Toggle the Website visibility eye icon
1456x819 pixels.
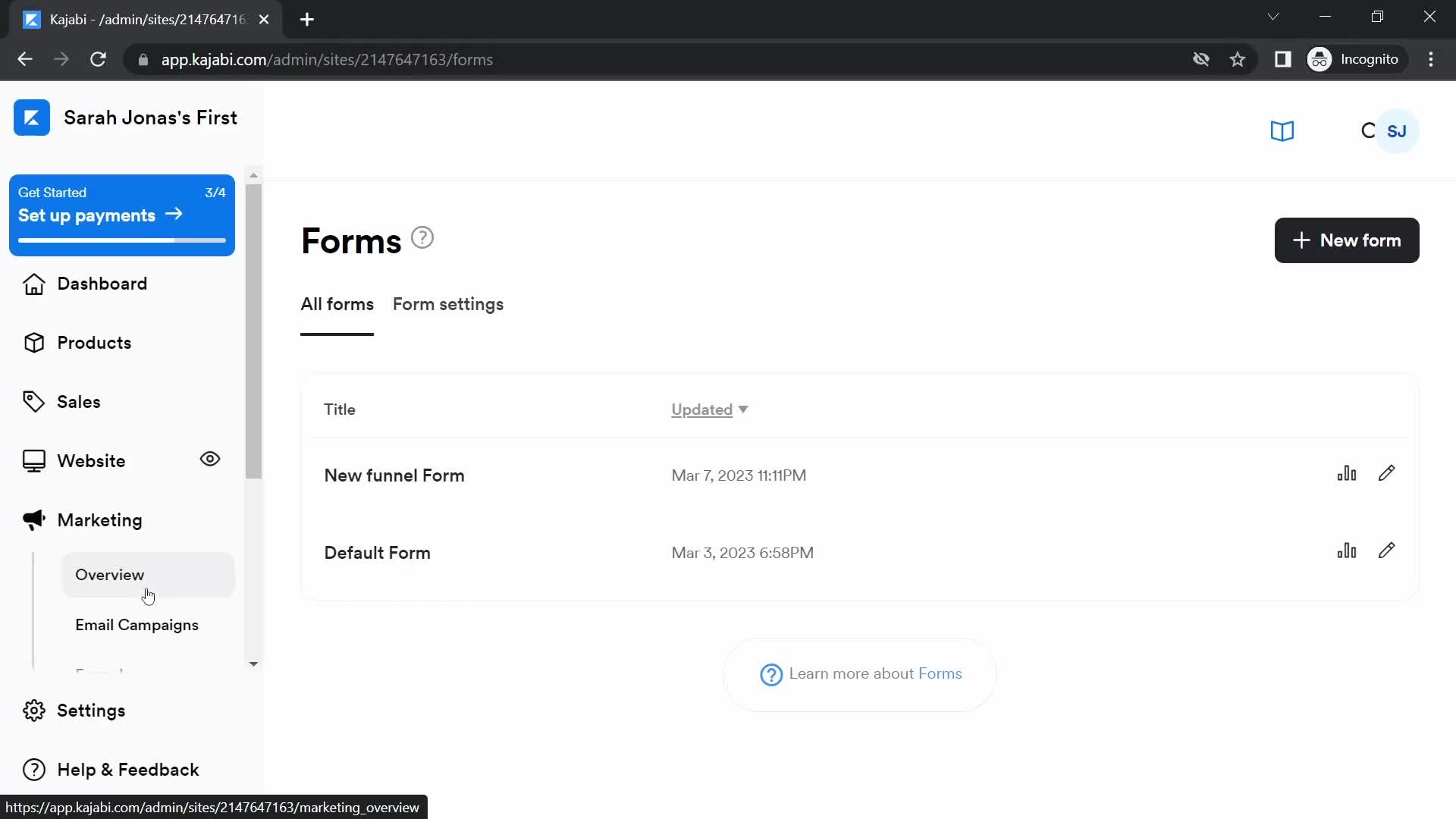click(211, 459)
